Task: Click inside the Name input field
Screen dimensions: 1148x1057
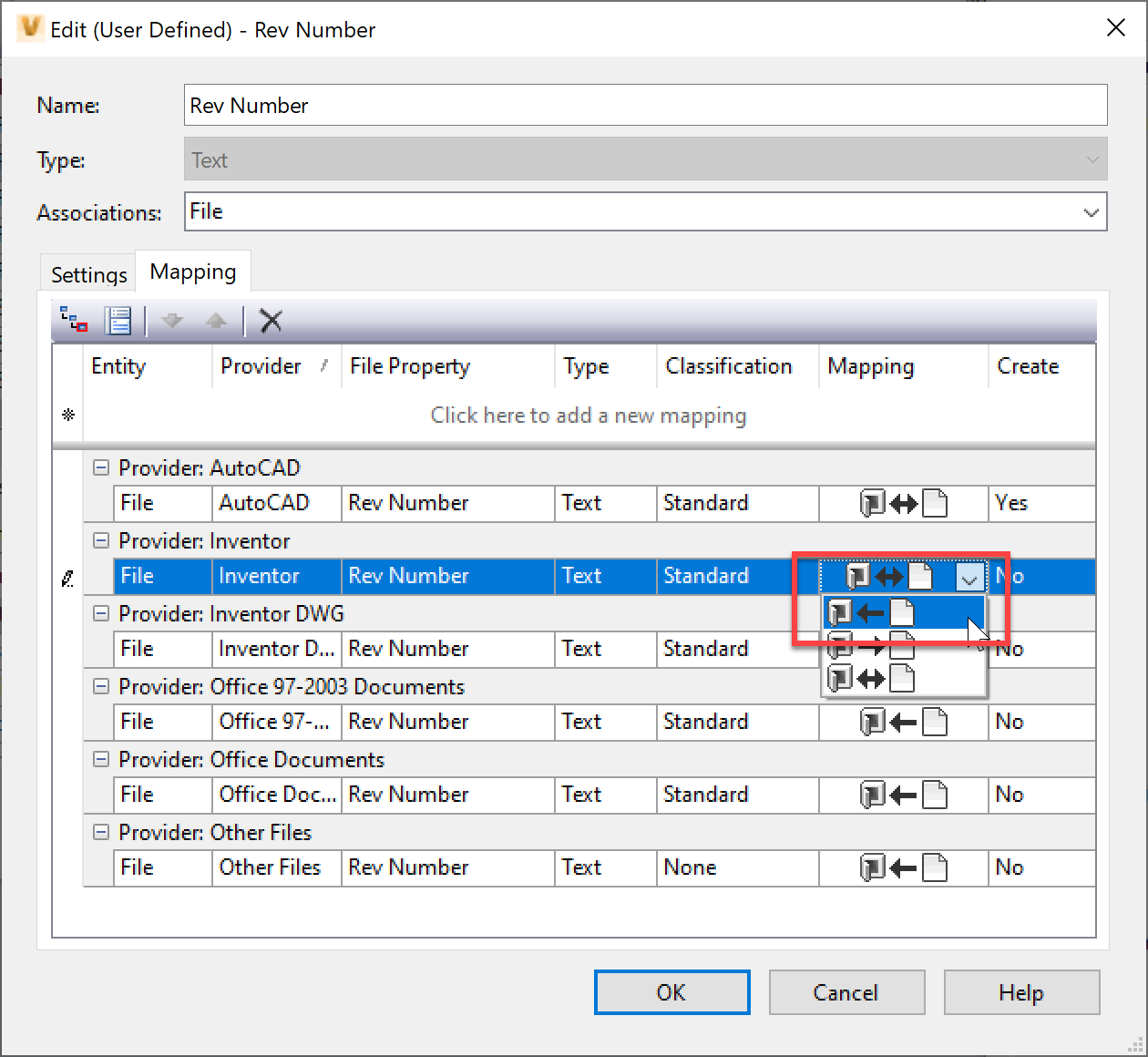Action: click(x=644, y=105)
